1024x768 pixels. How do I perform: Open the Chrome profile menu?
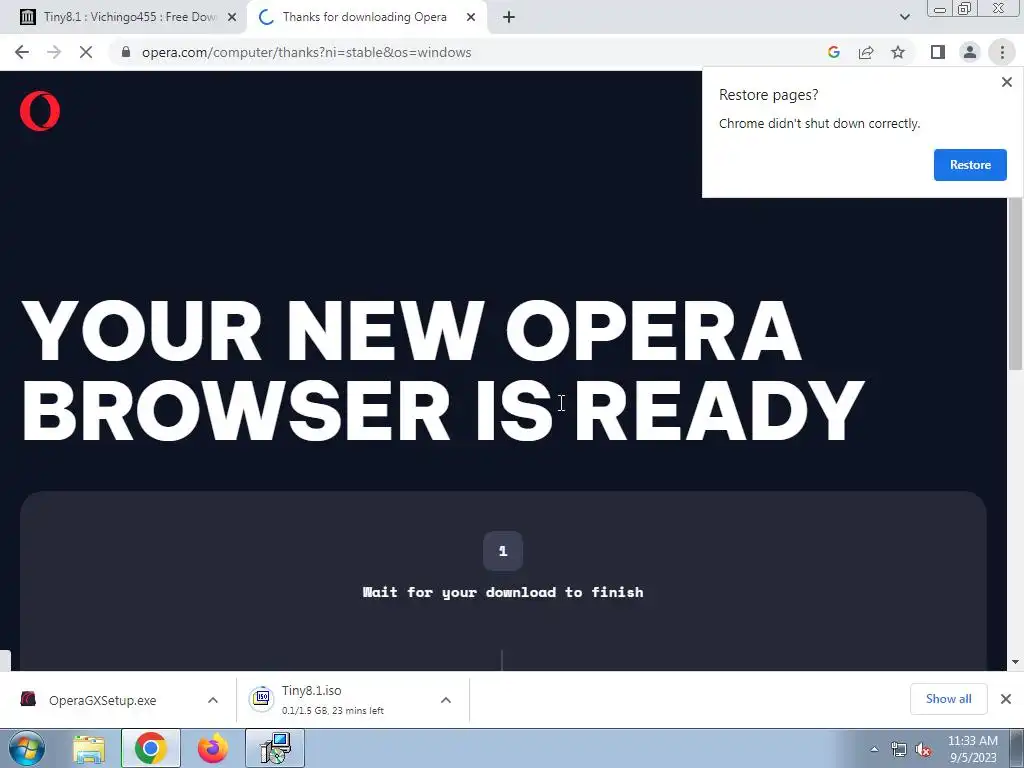coord(970,52)
